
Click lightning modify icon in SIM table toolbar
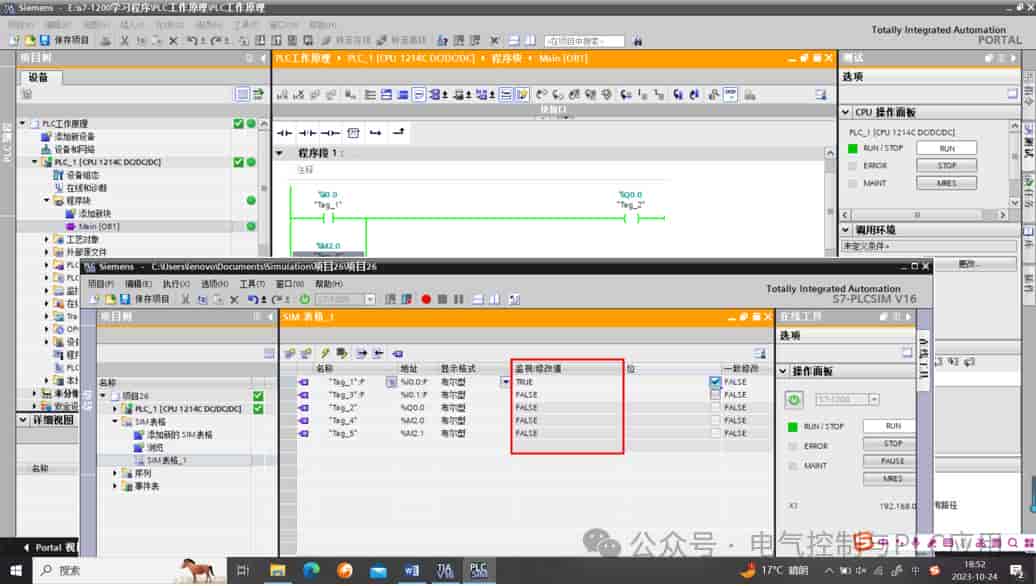coord(325,353)
